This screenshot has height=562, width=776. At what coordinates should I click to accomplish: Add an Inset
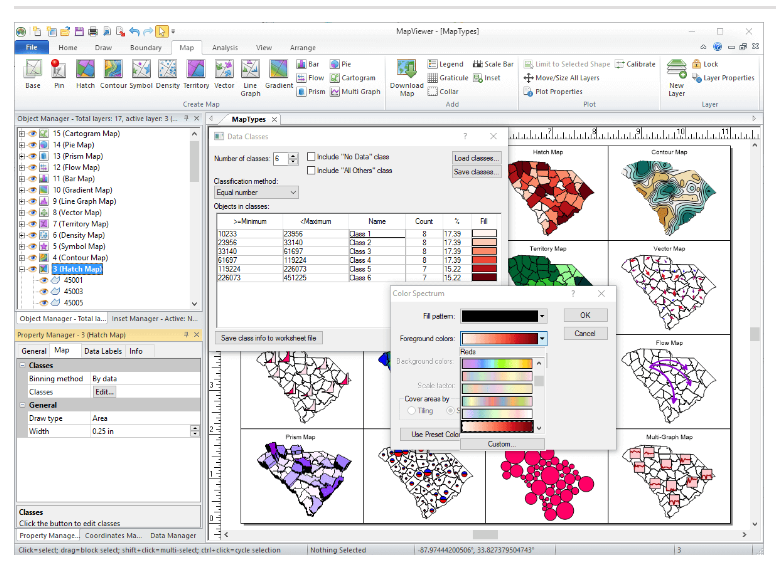[487, 78]
